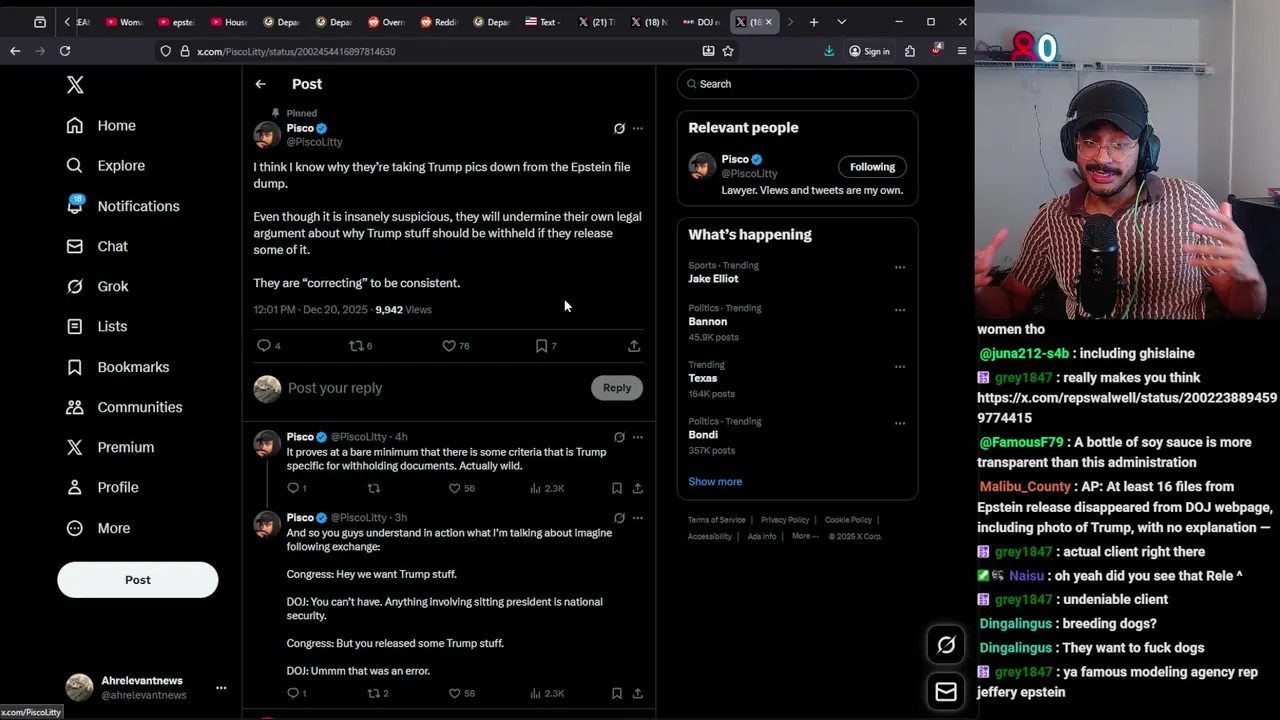Open floating Messages envelope button

coord(946,692)
